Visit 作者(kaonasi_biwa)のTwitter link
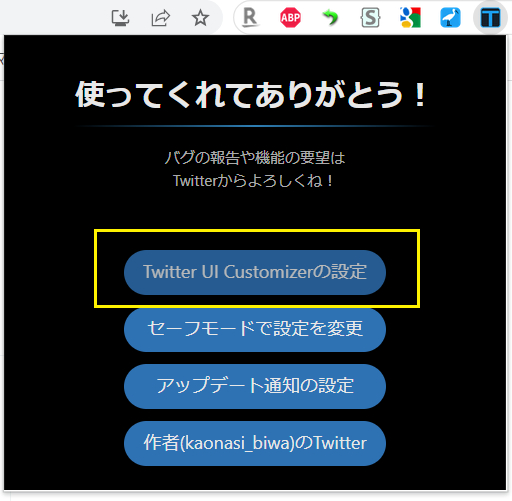512x501 pixels. click(255, 443)
